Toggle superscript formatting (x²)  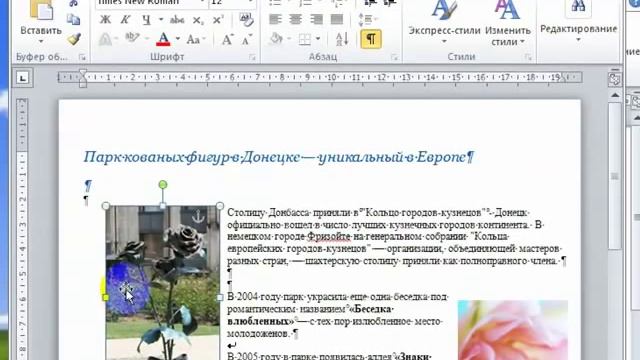click(x=218, y=20)
